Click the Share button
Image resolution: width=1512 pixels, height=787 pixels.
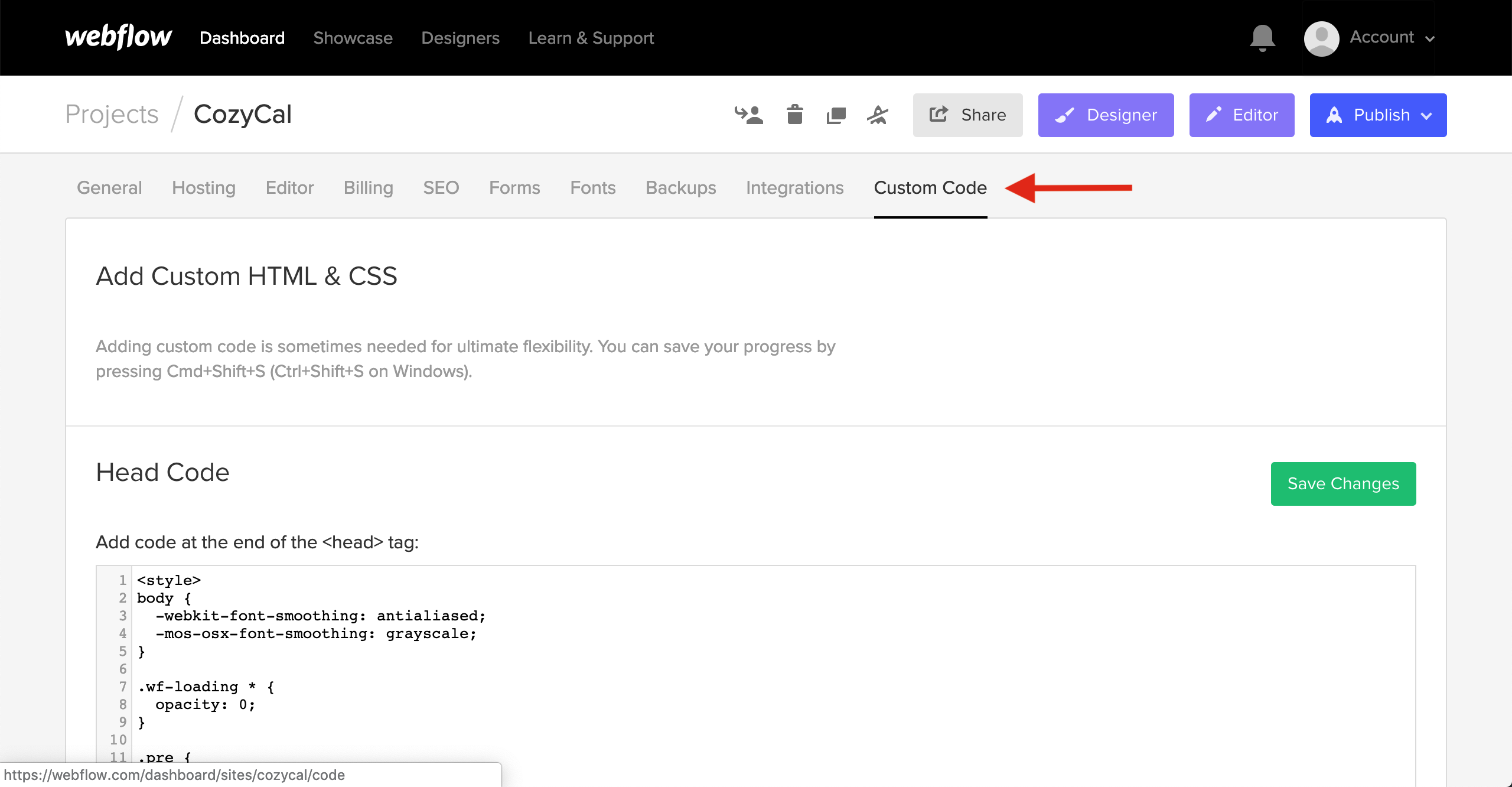pyautogui.click(x=967, y=115)
